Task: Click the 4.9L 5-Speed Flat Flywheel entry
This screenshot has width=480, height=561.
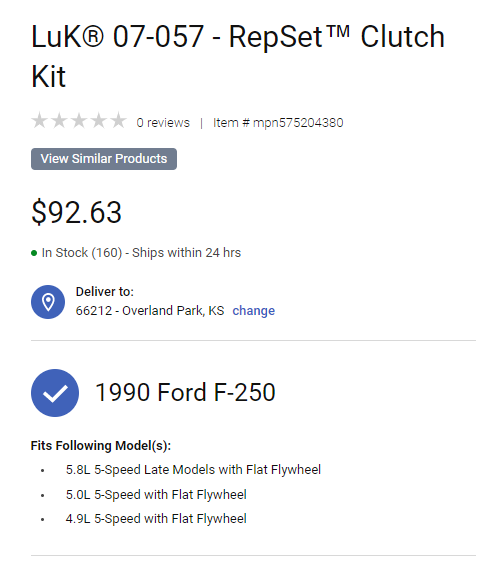Action: coord(156,519)
